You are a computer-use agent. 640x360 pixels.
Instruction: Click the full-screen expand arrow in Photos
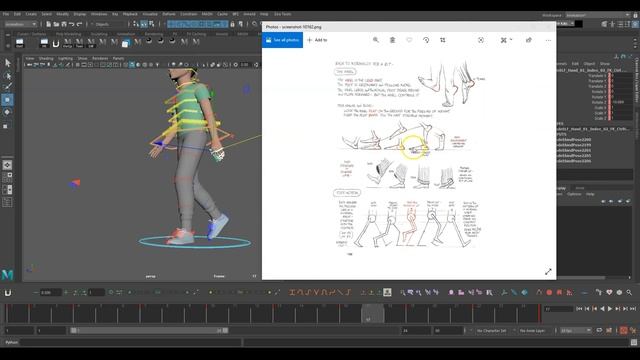(548, 272)
